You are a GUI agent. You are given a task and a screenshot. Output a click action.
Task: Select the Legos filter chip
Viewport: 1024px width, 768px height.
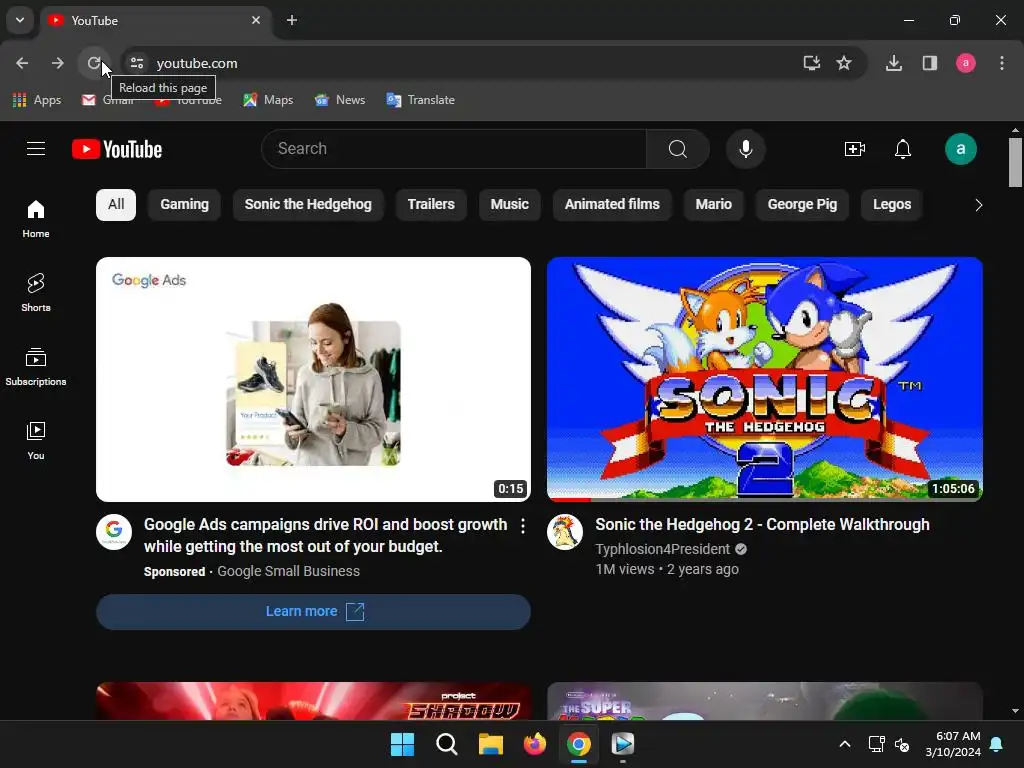891,204
